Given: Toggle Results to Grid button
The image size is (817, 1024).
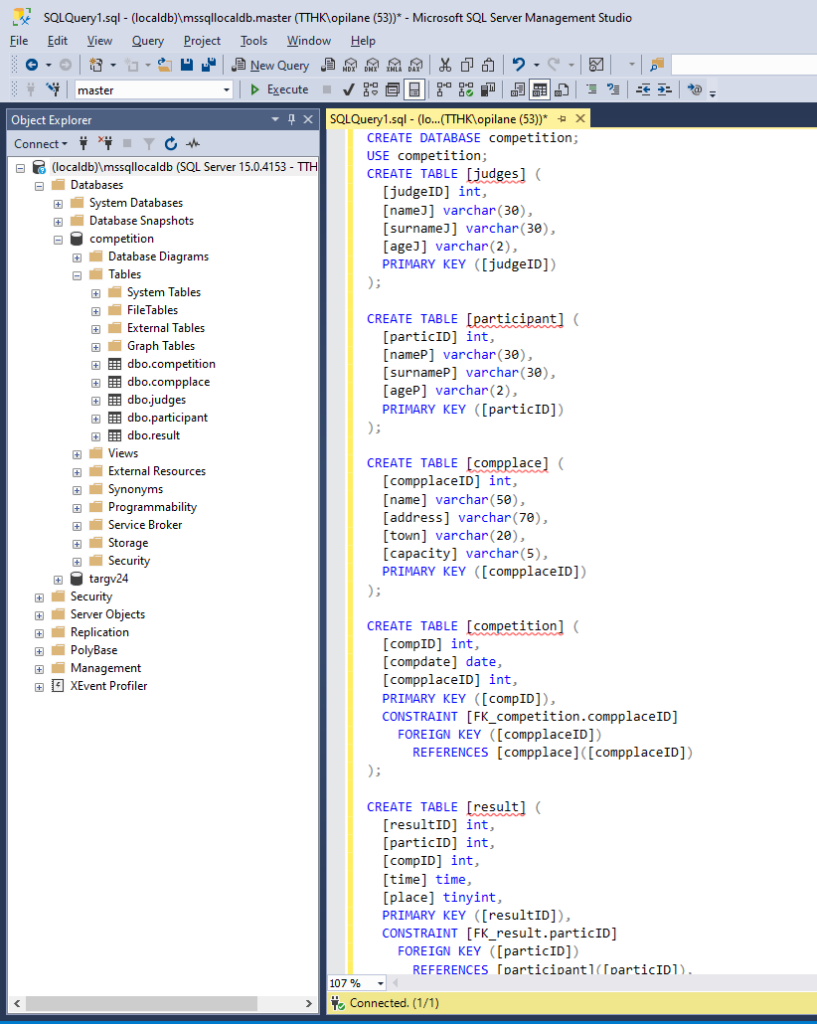Looking at the screenshot, I should tap(539, 90).
